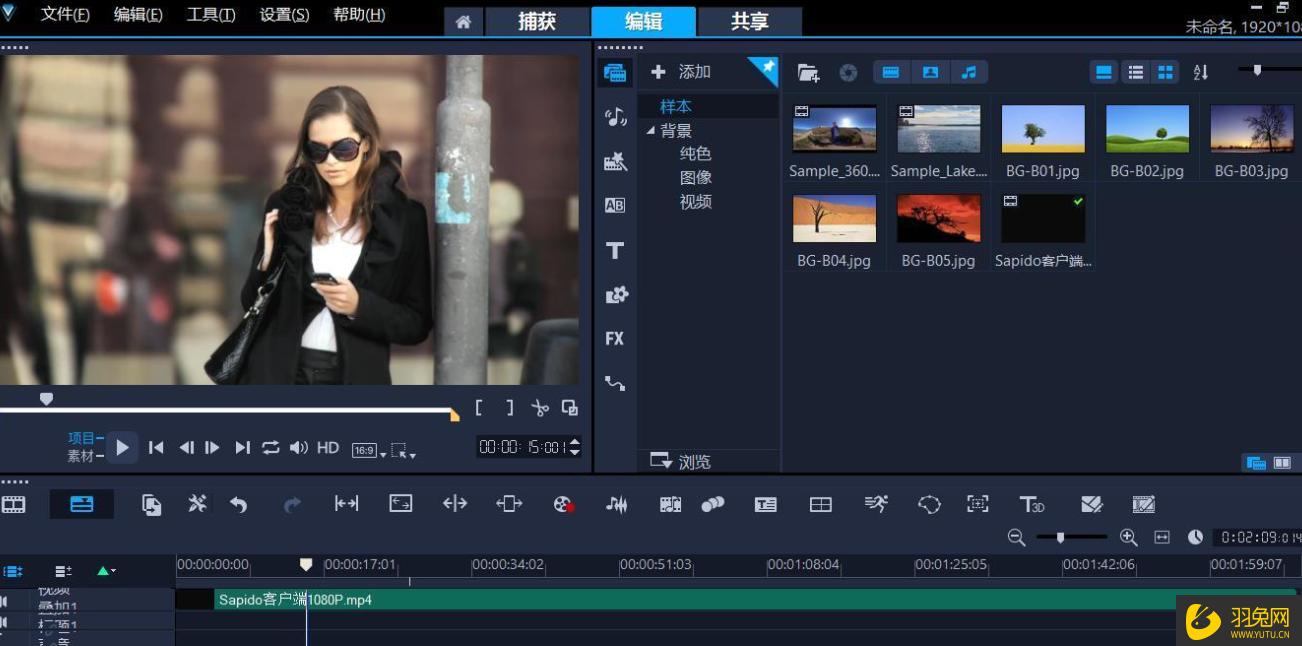Viewport: 1302px width, 646px height.
Task: Open the Transitions (AB) library
Action: tap(615, 205)
